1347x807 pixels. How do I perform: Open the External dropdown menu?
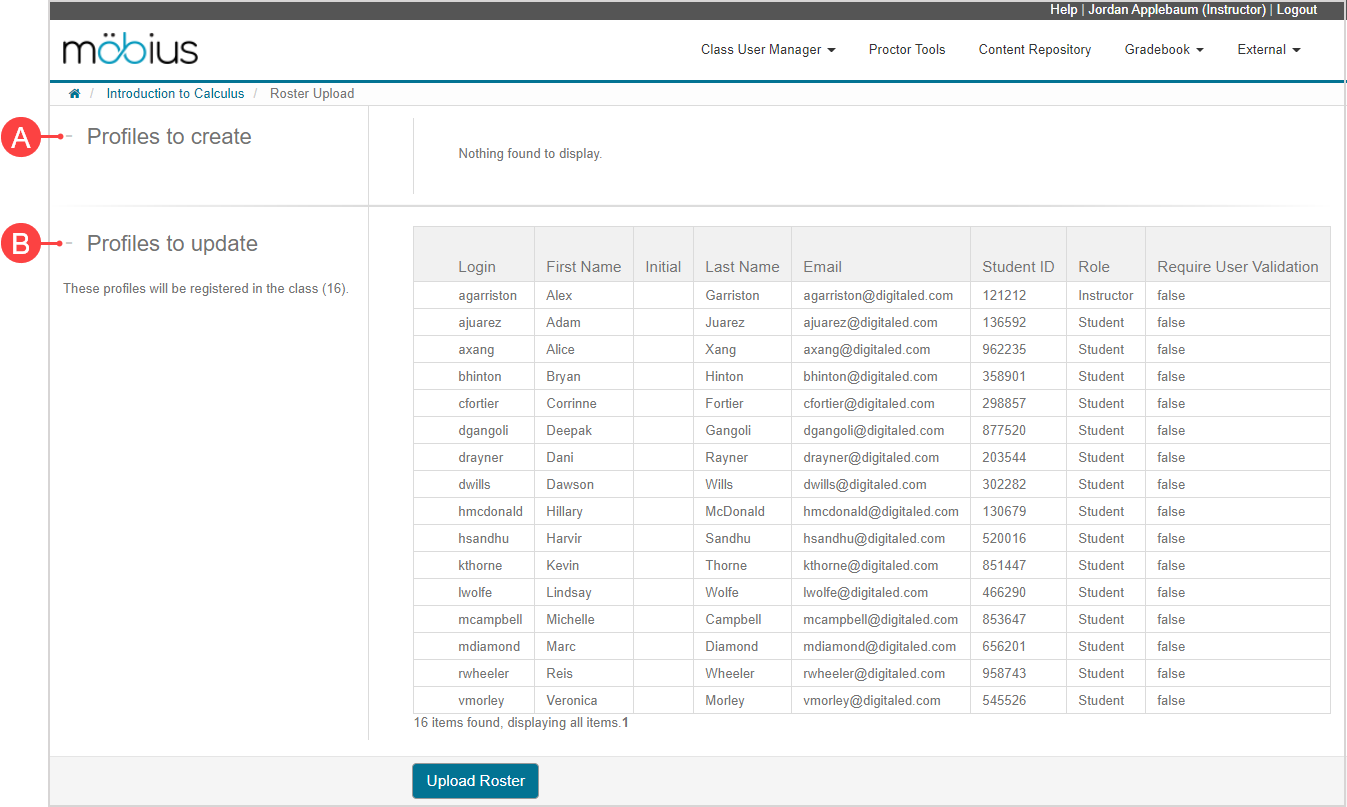click(x=1268, y=50)
